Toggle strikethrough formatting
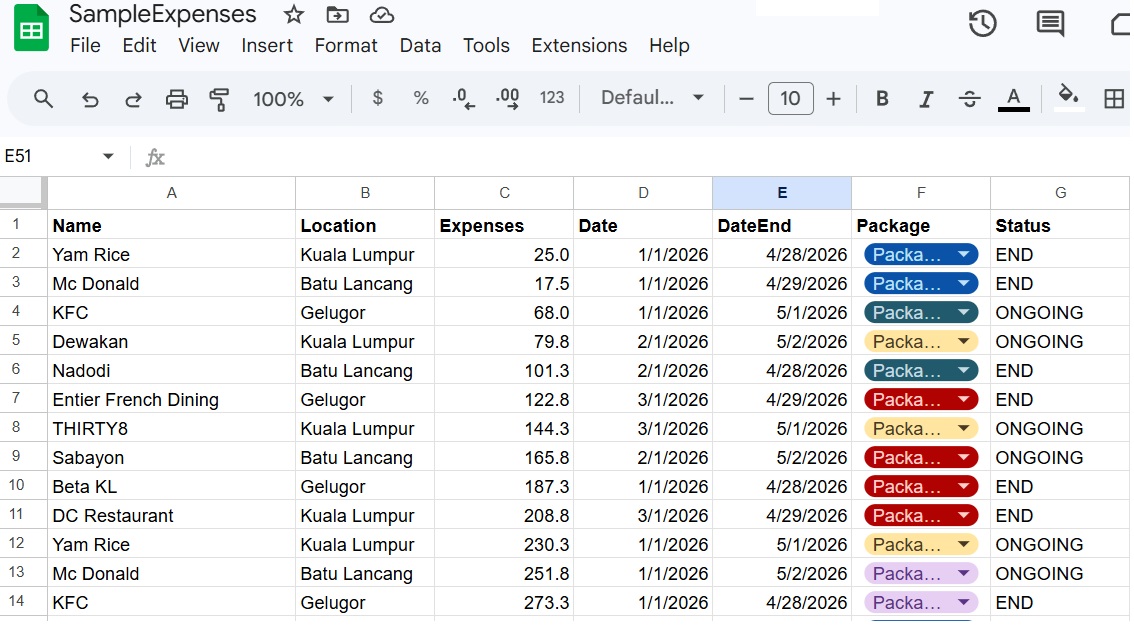 coord(969,98)
